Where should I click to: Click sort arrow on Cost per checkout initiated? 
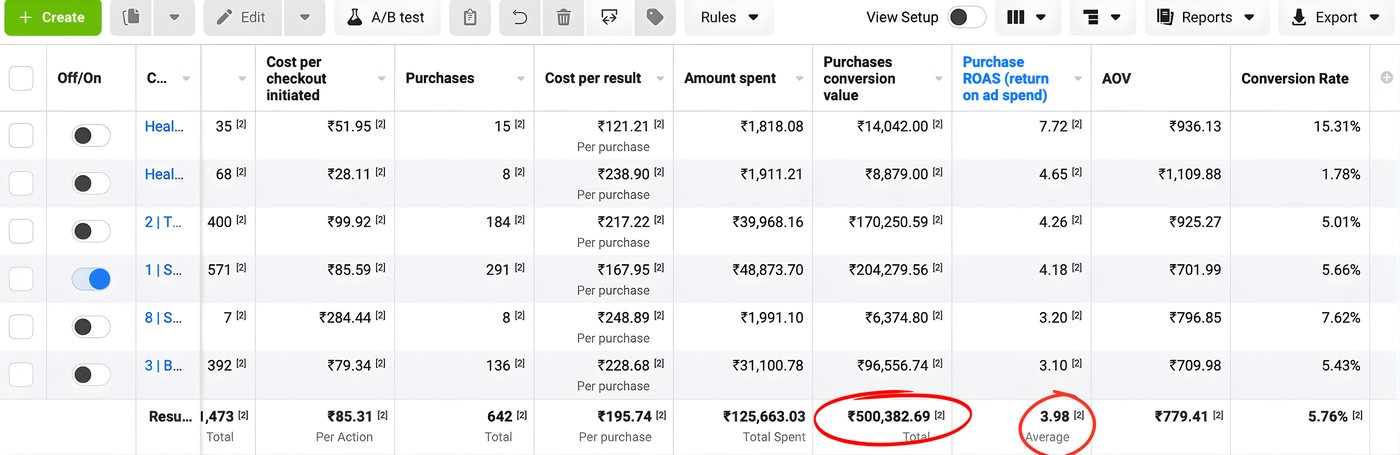382,79
